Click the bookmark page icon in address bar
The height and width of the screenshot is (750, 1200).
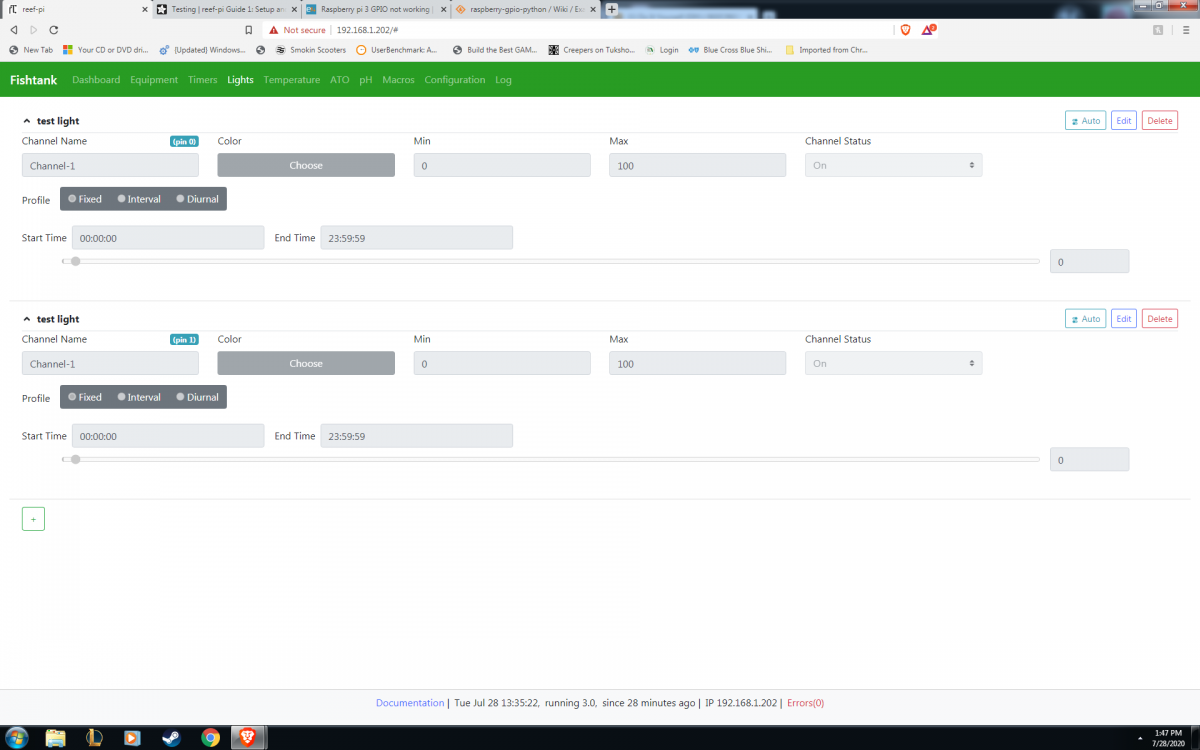(x=249, y=30)
